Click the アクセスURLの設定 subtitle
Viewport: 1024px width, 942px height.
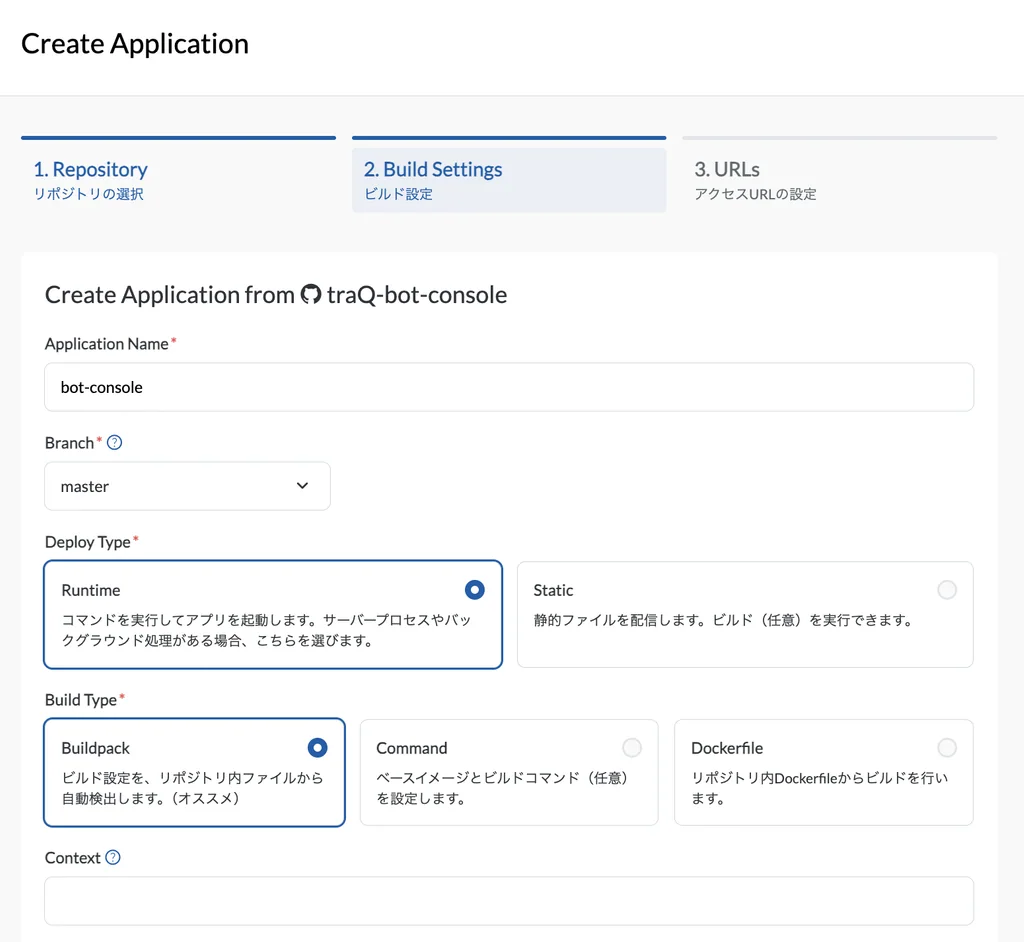click(x=756, y=194)
